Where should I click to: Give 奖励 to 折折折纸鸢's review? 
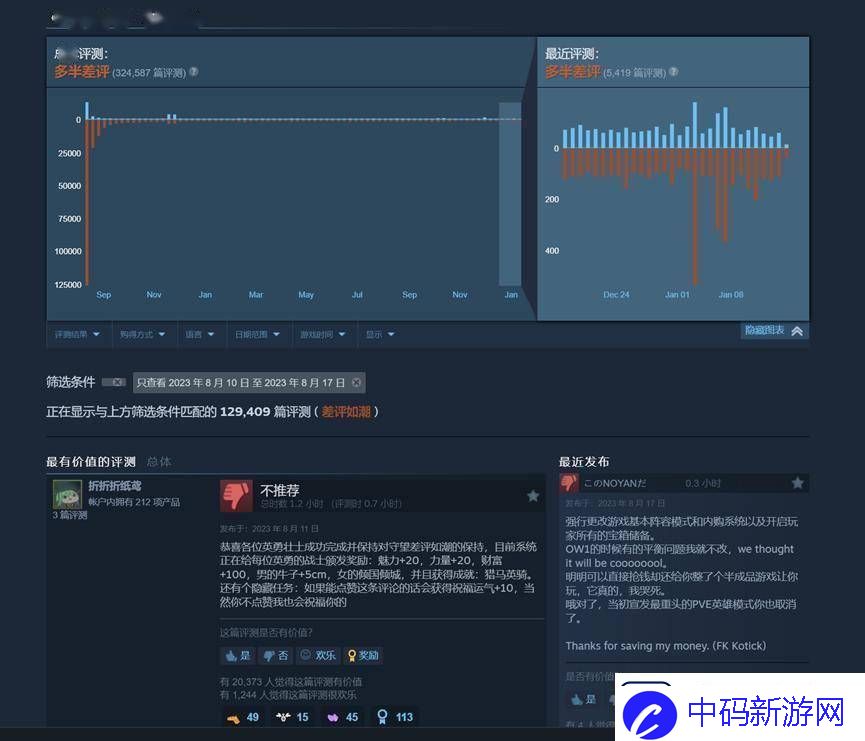pyautogui.click(x=363, y=655)
